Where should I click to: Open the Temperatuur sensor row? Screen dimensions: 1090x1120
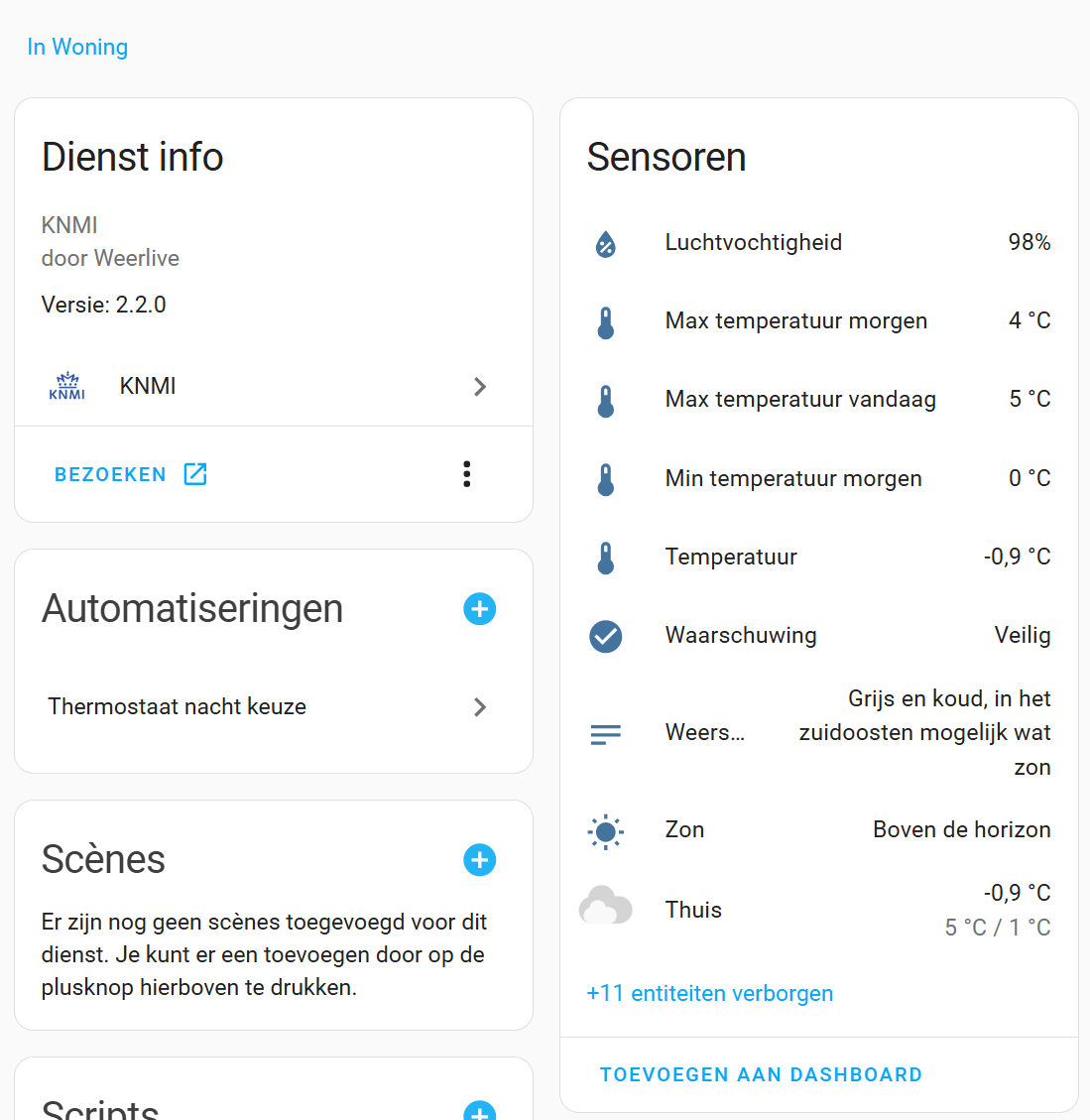point(819,557)
